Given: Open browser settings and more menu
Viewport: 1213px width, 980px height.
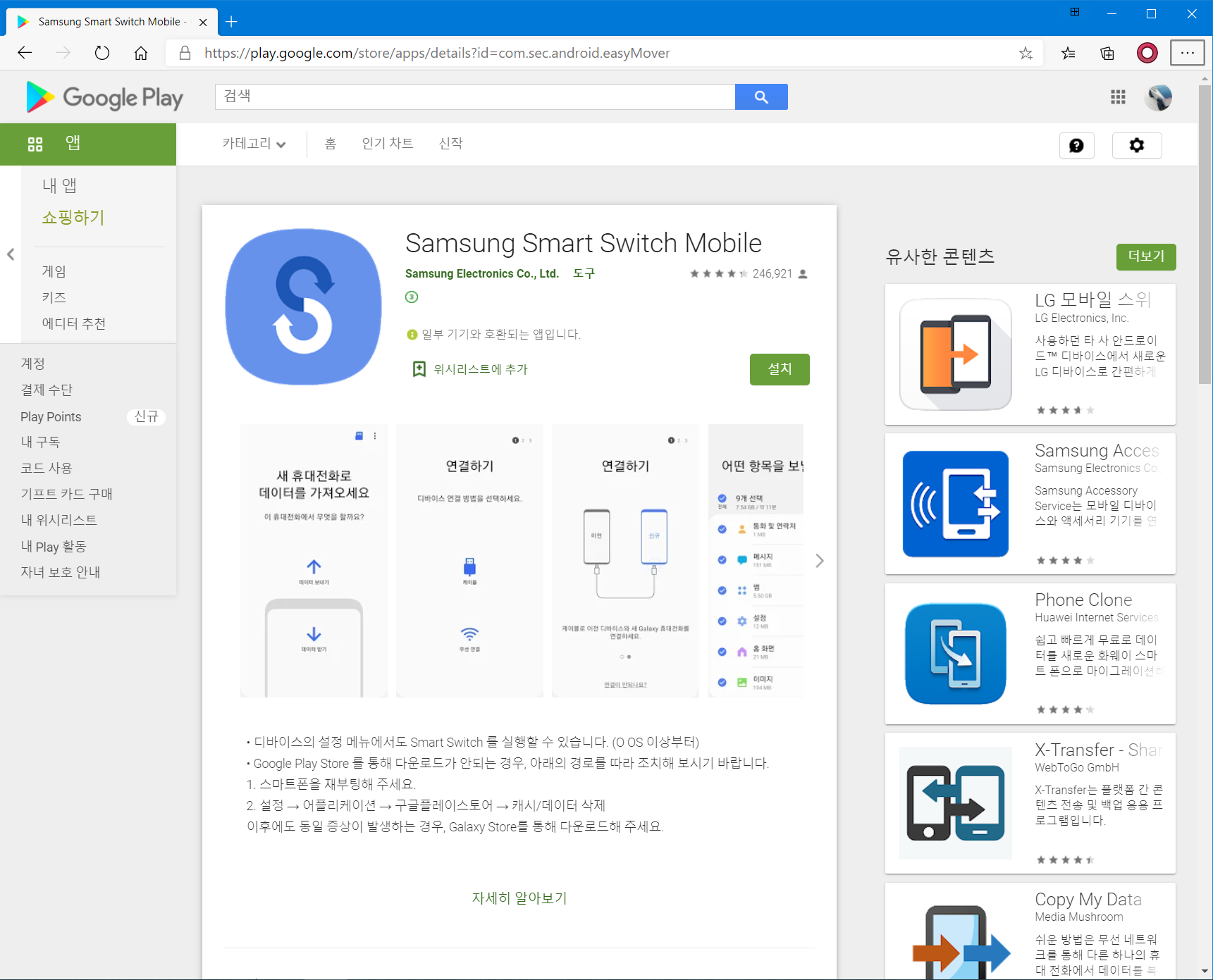Looking at the screenshot, I should coord(1188,53).
